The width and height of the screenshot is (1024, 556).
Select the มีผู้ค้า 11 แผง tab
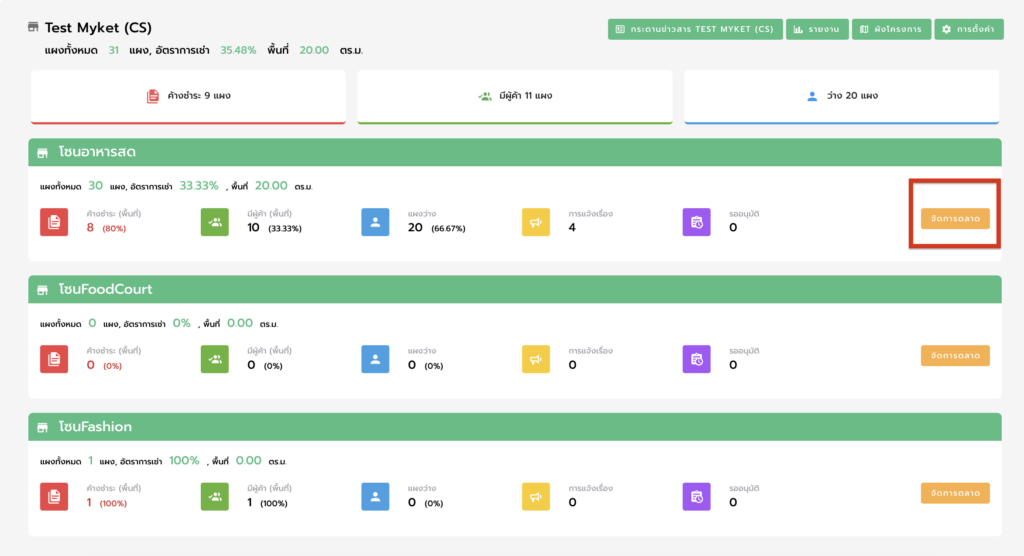point(514,96)
